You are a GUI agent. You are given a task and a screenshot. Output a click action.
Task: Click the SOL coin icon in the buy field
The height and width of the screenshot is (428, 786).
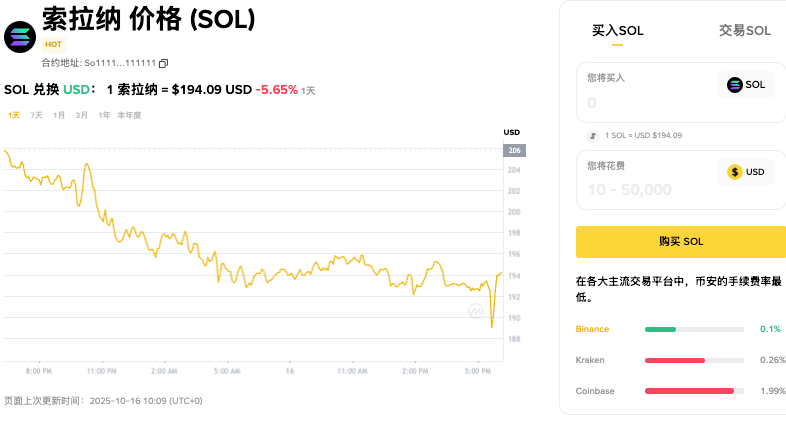[x=735, y=85]
